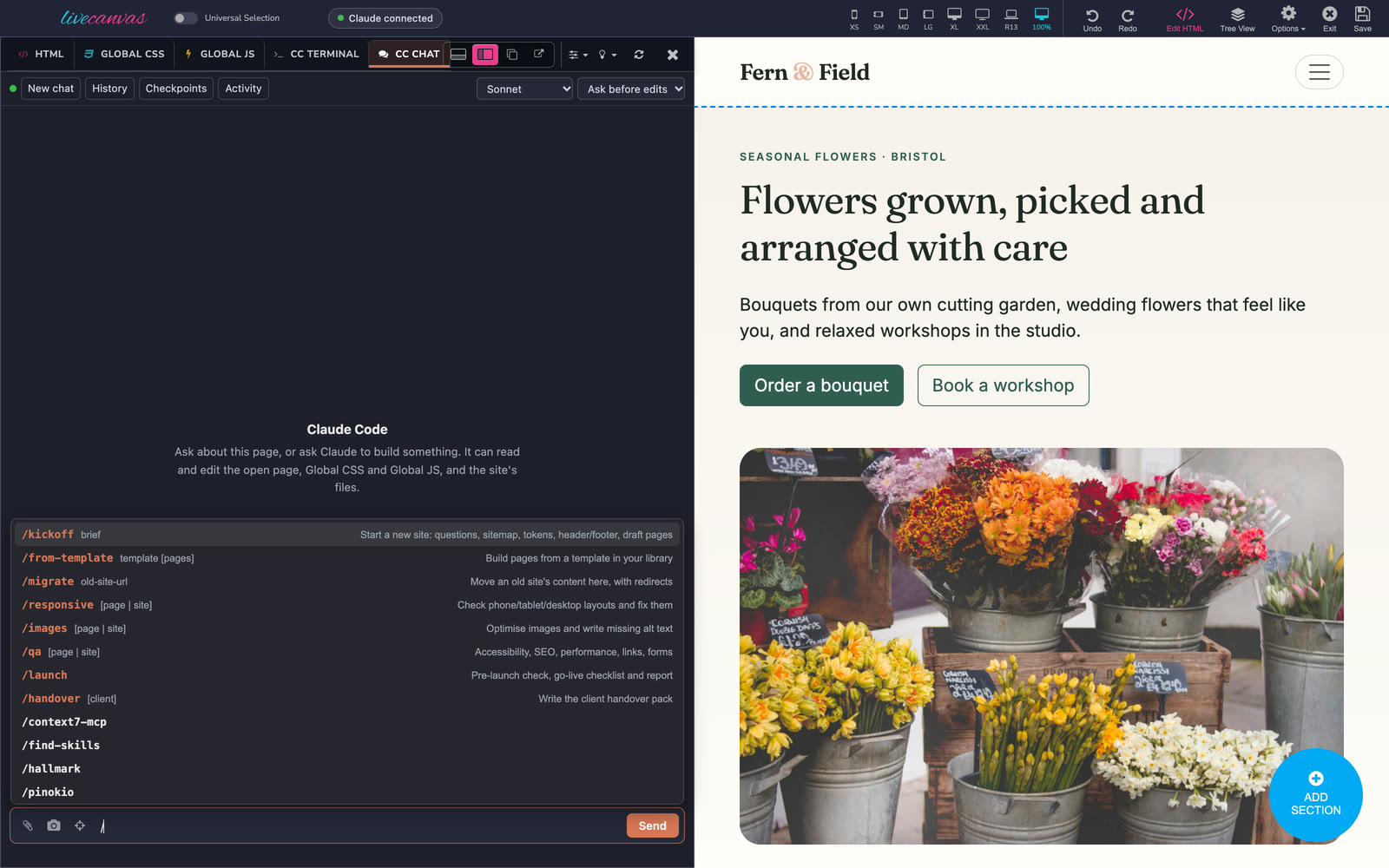This screenshot has height=868, width=1389.
Task: Choose the /kickoff command suggestion
Action: coord(347,535)
